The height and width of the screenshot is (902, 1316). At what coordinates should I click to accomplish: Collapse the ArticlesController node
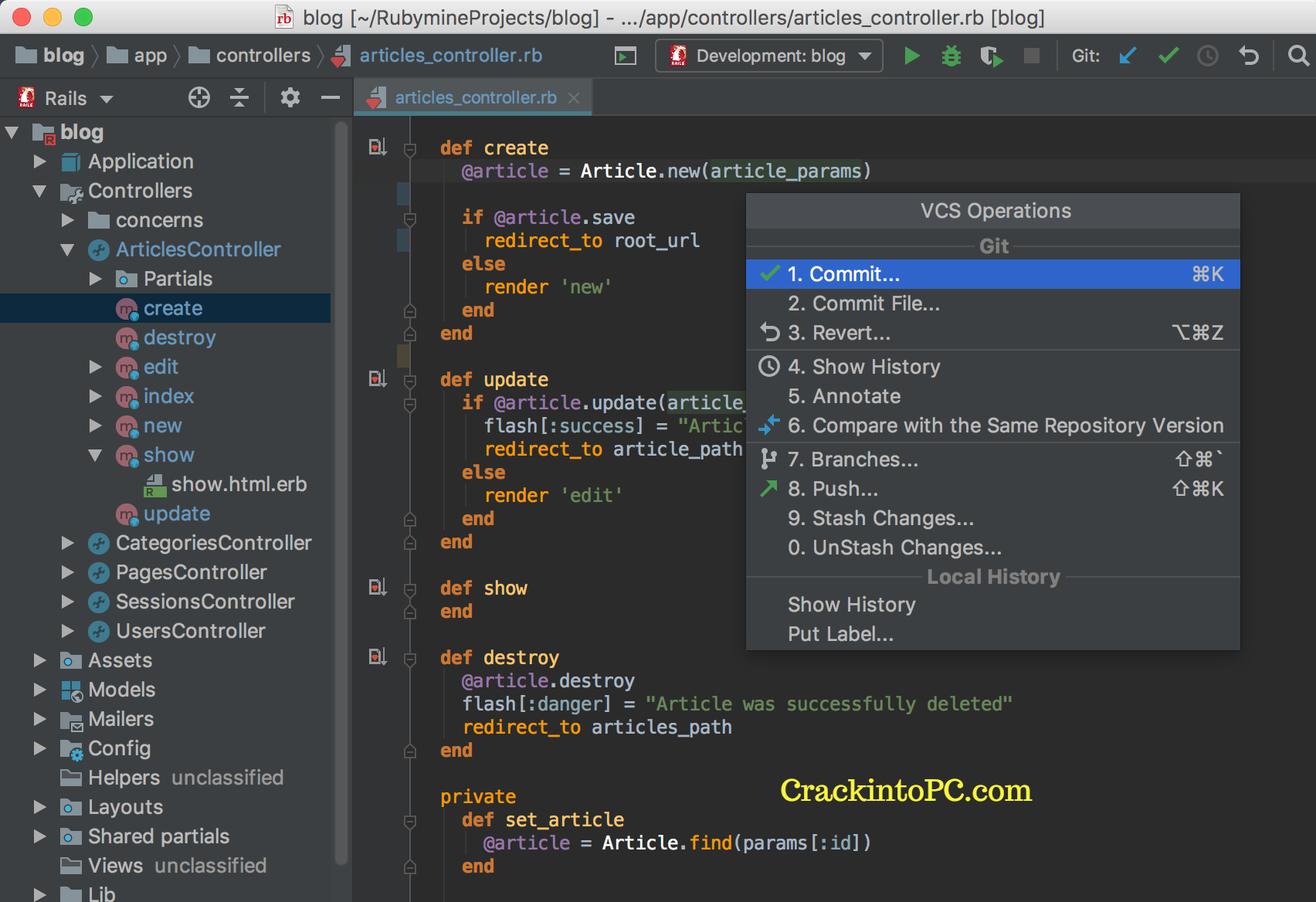click(68, 249)
